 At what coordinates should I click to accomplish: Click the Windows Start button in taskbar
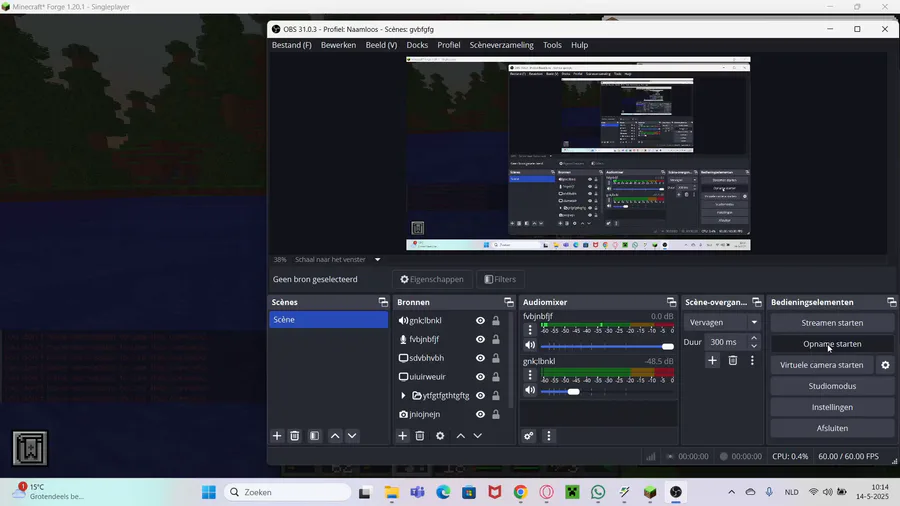[x=209, y=492]
